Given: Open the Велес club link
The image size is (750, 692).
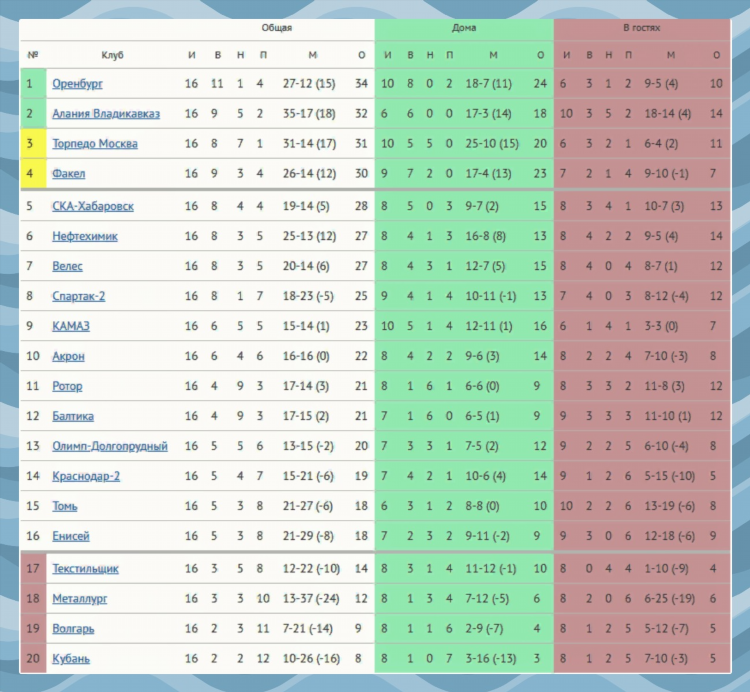Looking at the screenshot, I should 67,266.
